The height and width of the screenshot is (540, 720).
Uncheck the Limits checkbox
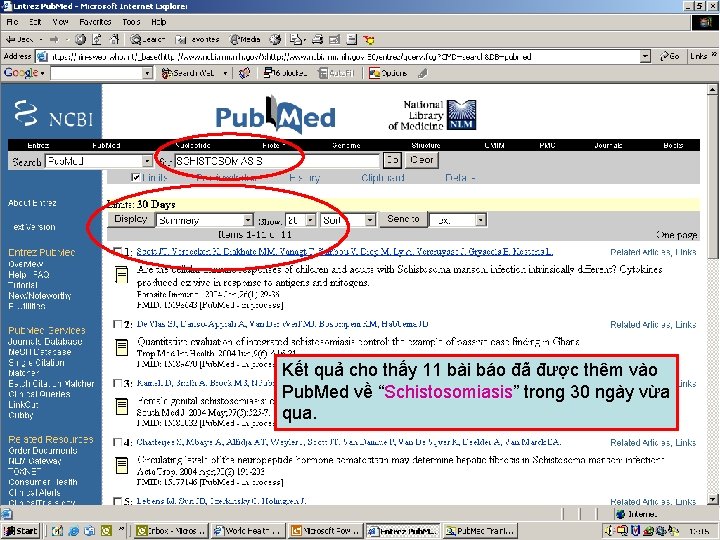(x=135, y=177)
